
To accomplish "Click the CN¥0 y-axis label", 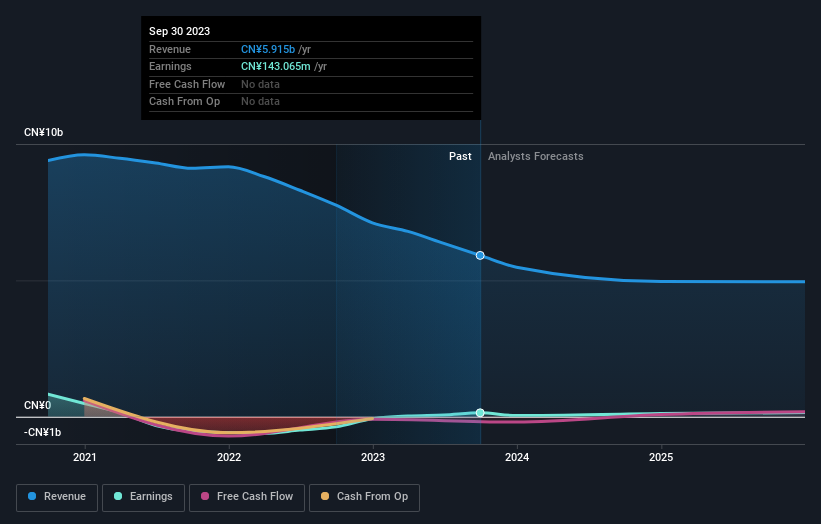I will (38, 406).
